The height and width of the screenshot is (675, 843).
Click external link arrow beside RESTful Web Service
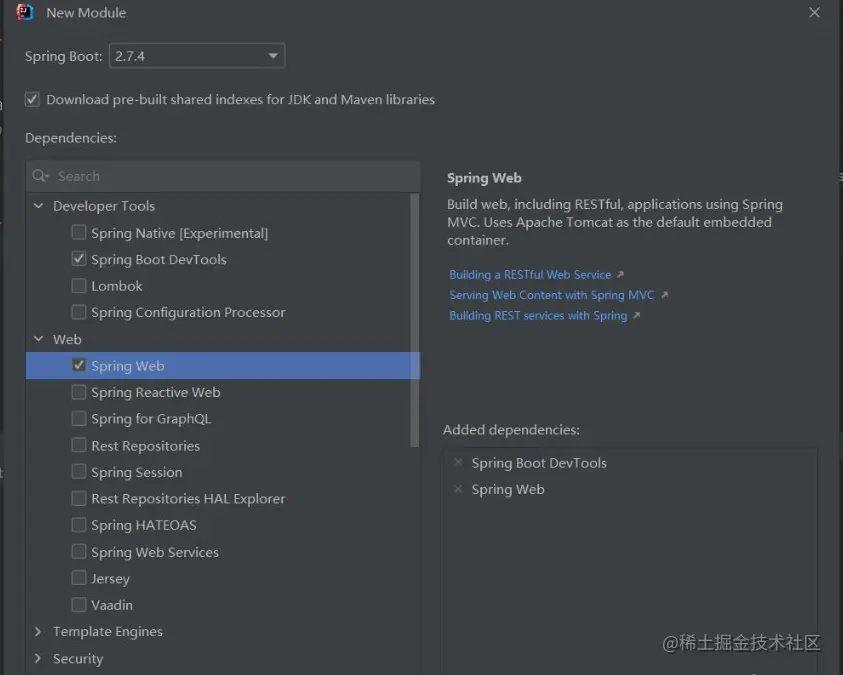pos(620,275)
